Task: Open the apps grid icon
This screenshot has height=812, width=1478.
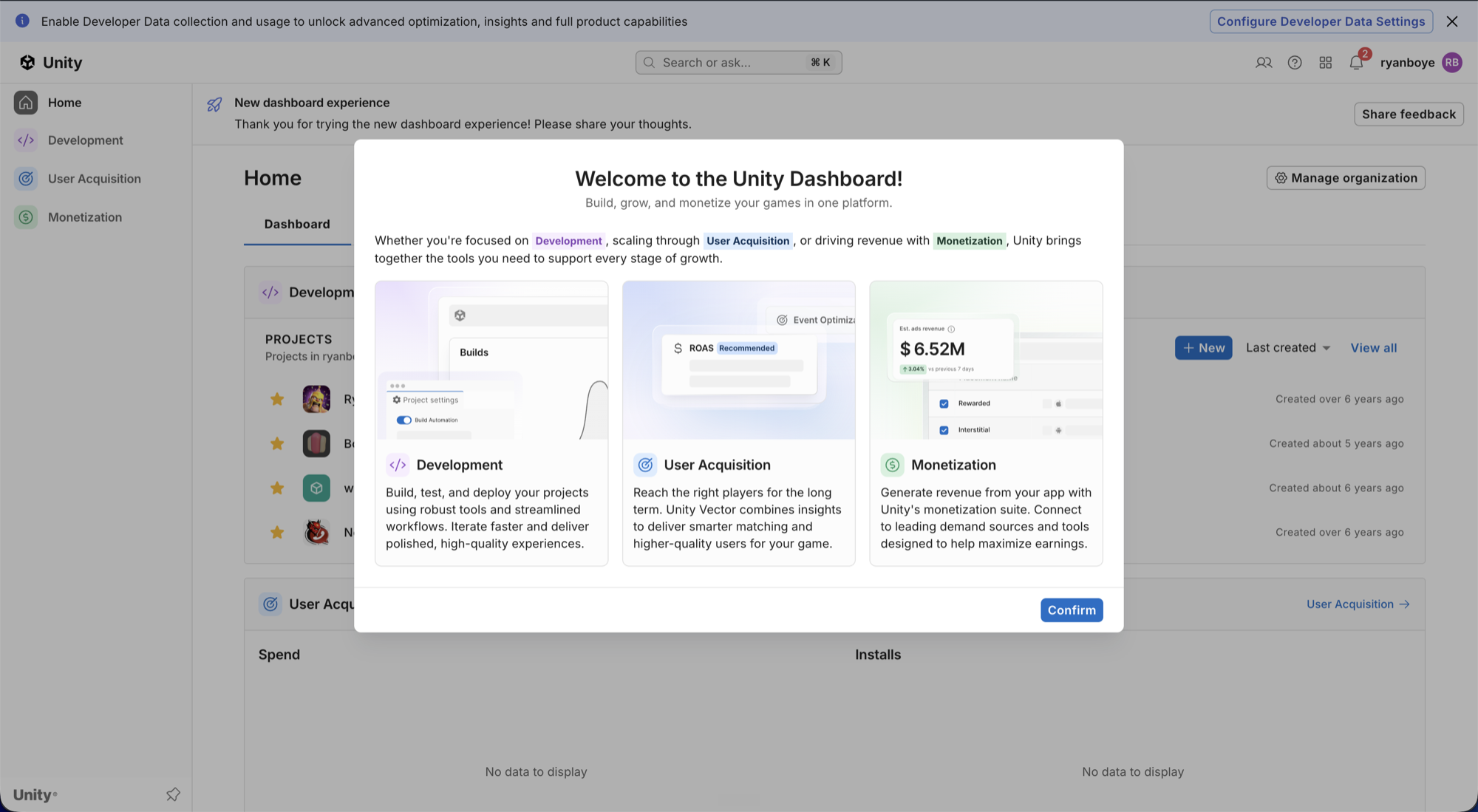Action: coord(1326,63)
